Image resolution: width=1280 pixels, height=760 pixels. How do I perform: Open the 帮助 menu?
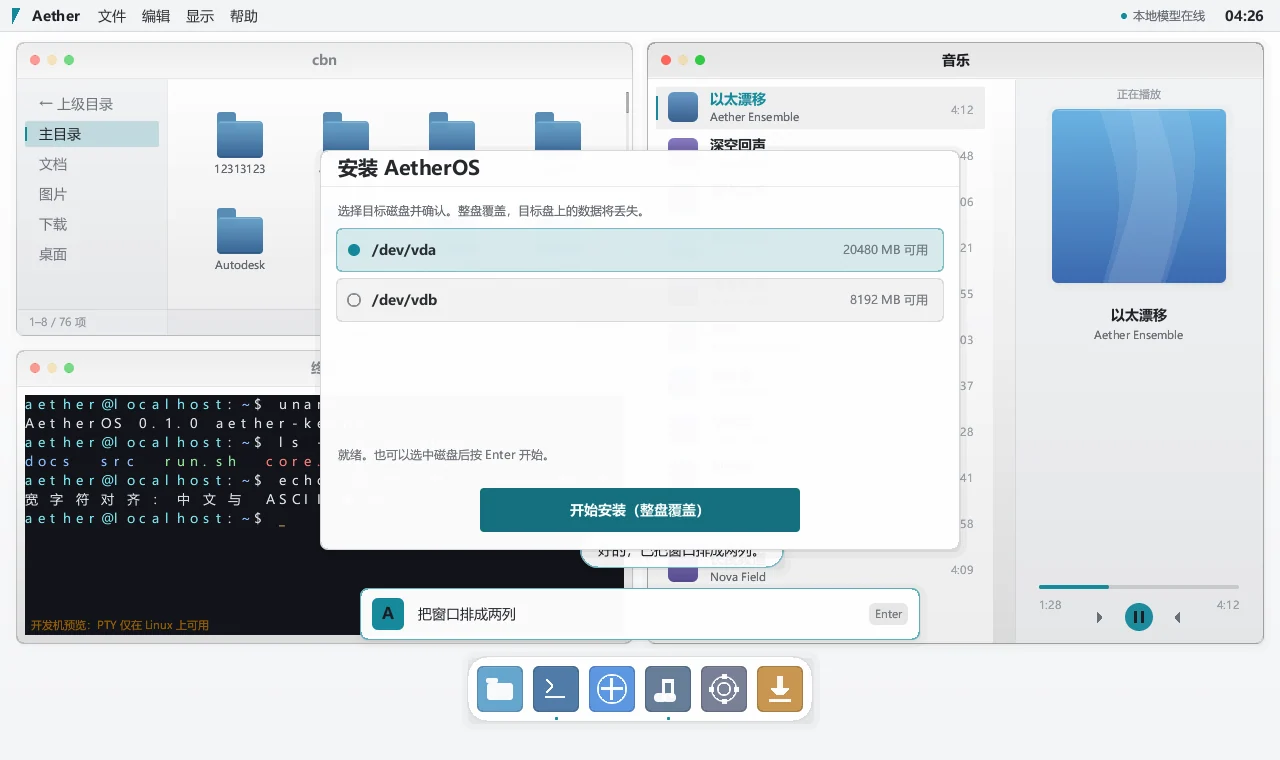point(244,16)
